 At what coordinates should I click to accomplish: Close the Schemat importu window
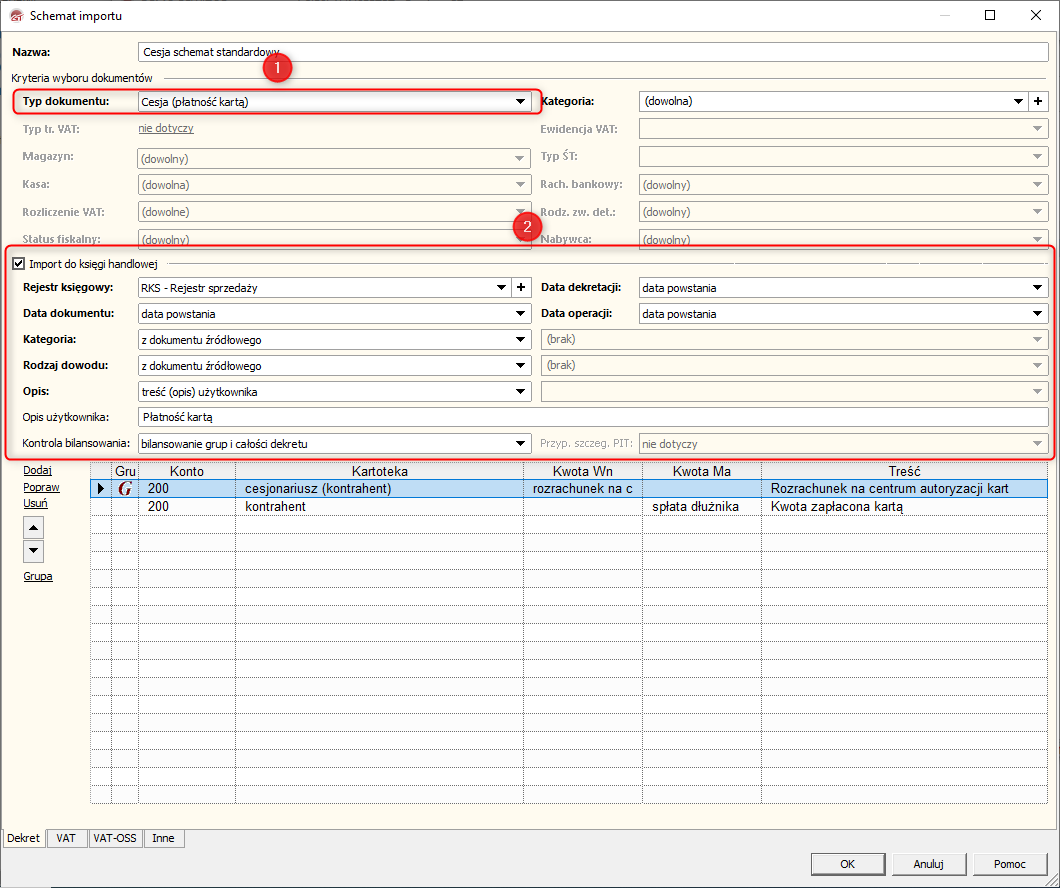tap(1036, 15)
